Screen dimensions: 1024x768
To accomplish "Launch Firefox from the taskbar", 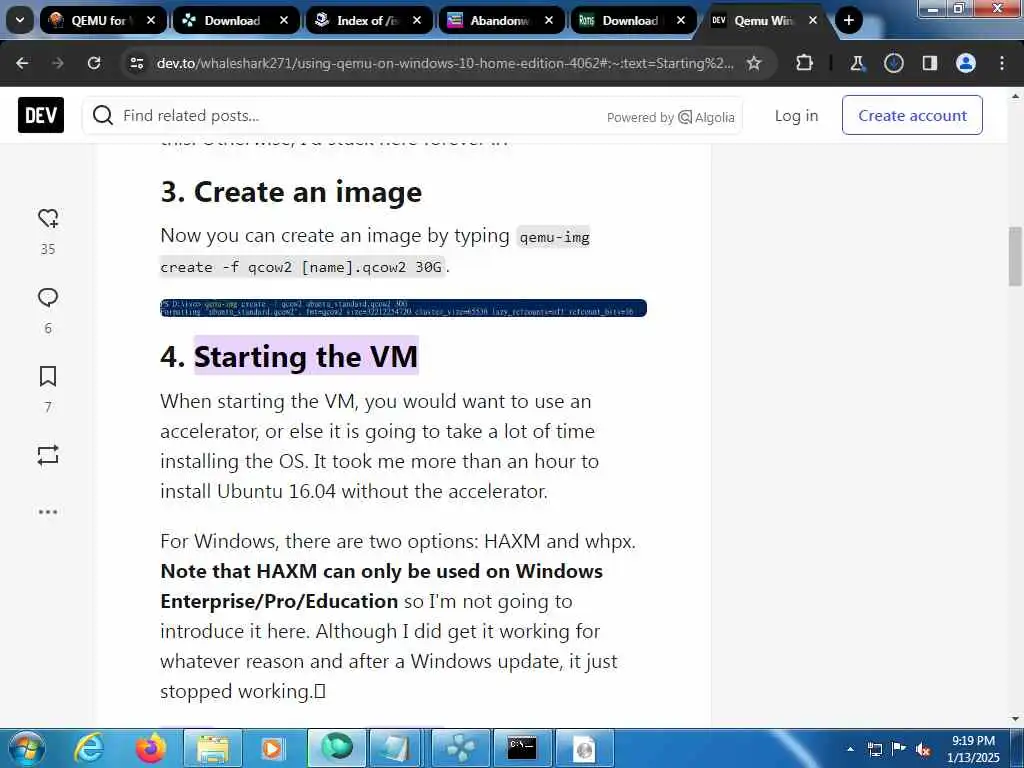I will pos(151,748).
